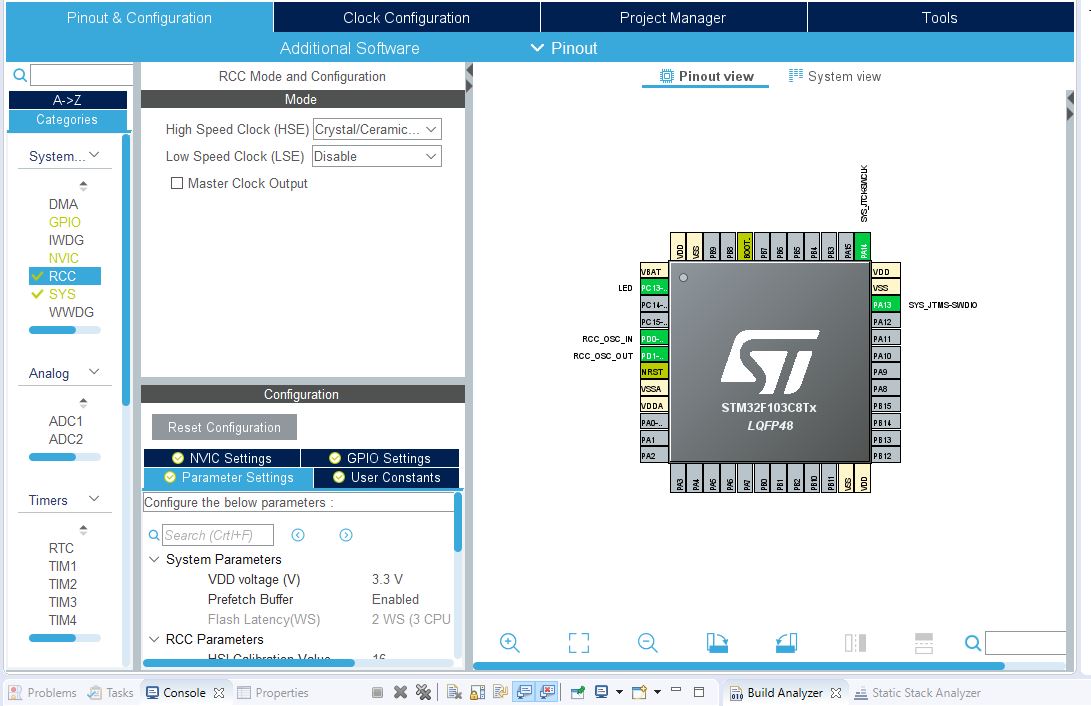Open the High Speed Clock (HSE) dropdown
The height and width of the screenshot is (706, 1091).
(377, 129)
